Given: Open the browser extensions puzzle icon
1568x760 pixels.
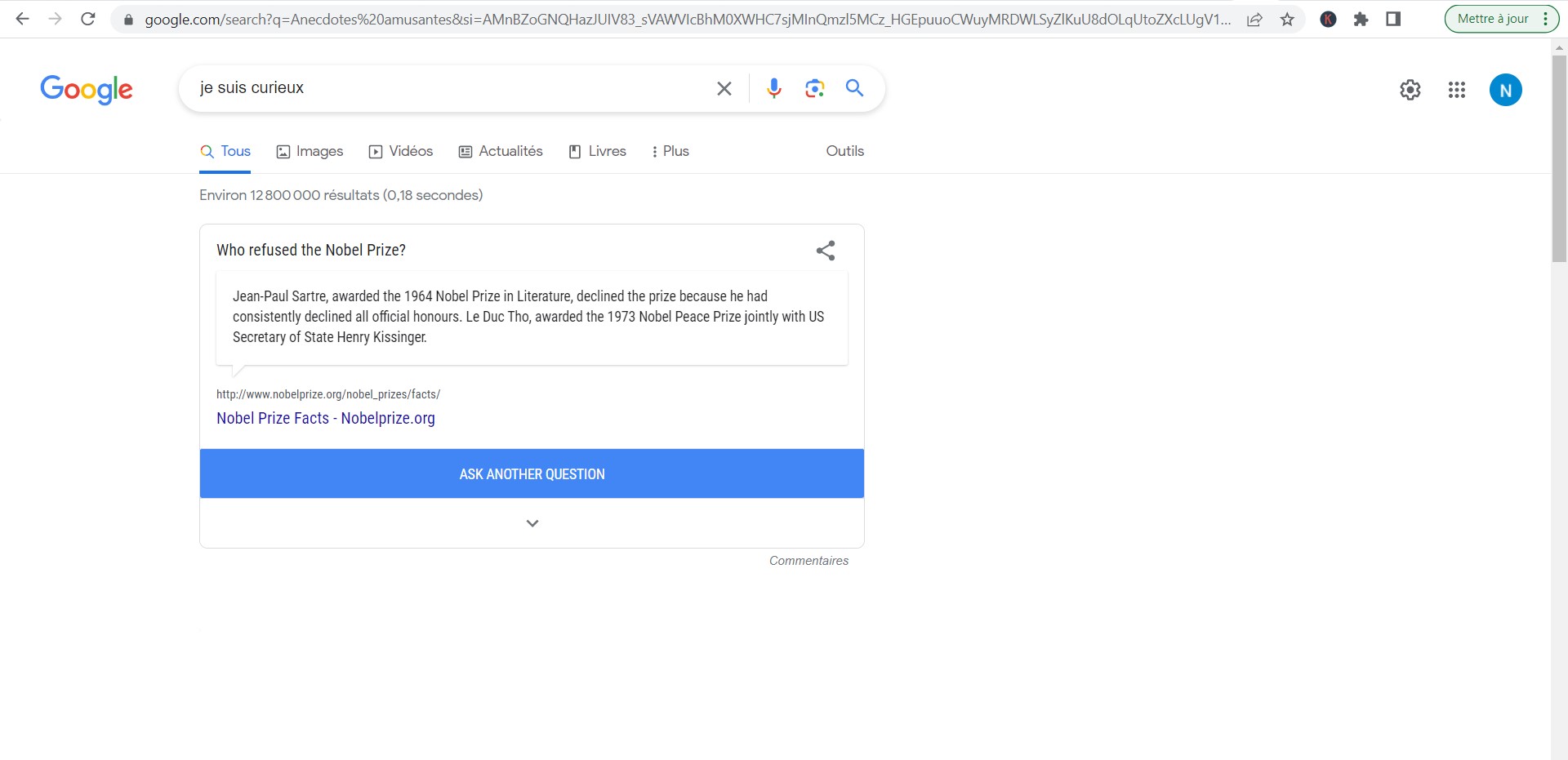Looking at the screenshot, I should point(1361,20).
